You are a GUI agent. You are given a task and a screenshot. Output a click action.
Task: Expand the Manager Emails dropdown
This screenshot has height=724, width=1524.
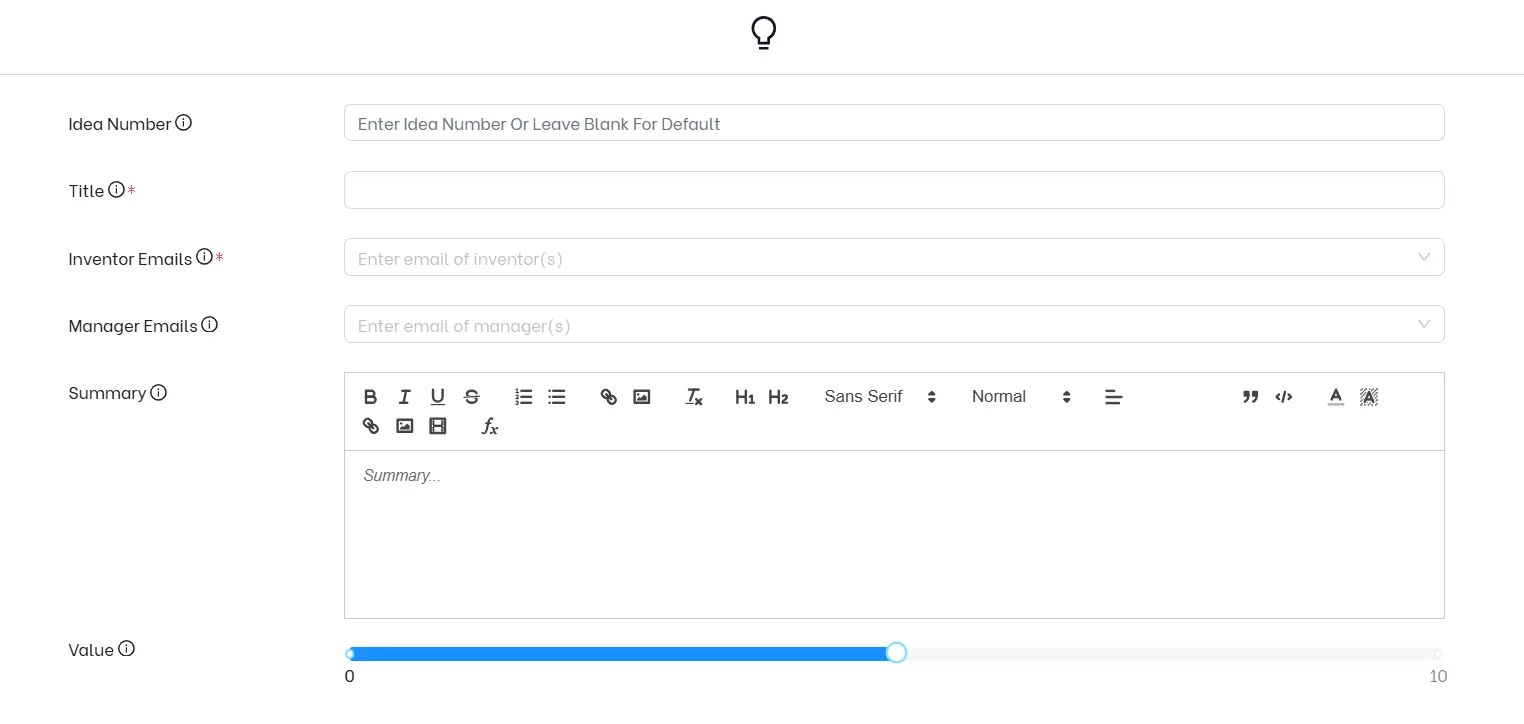tap(1423, 325)
